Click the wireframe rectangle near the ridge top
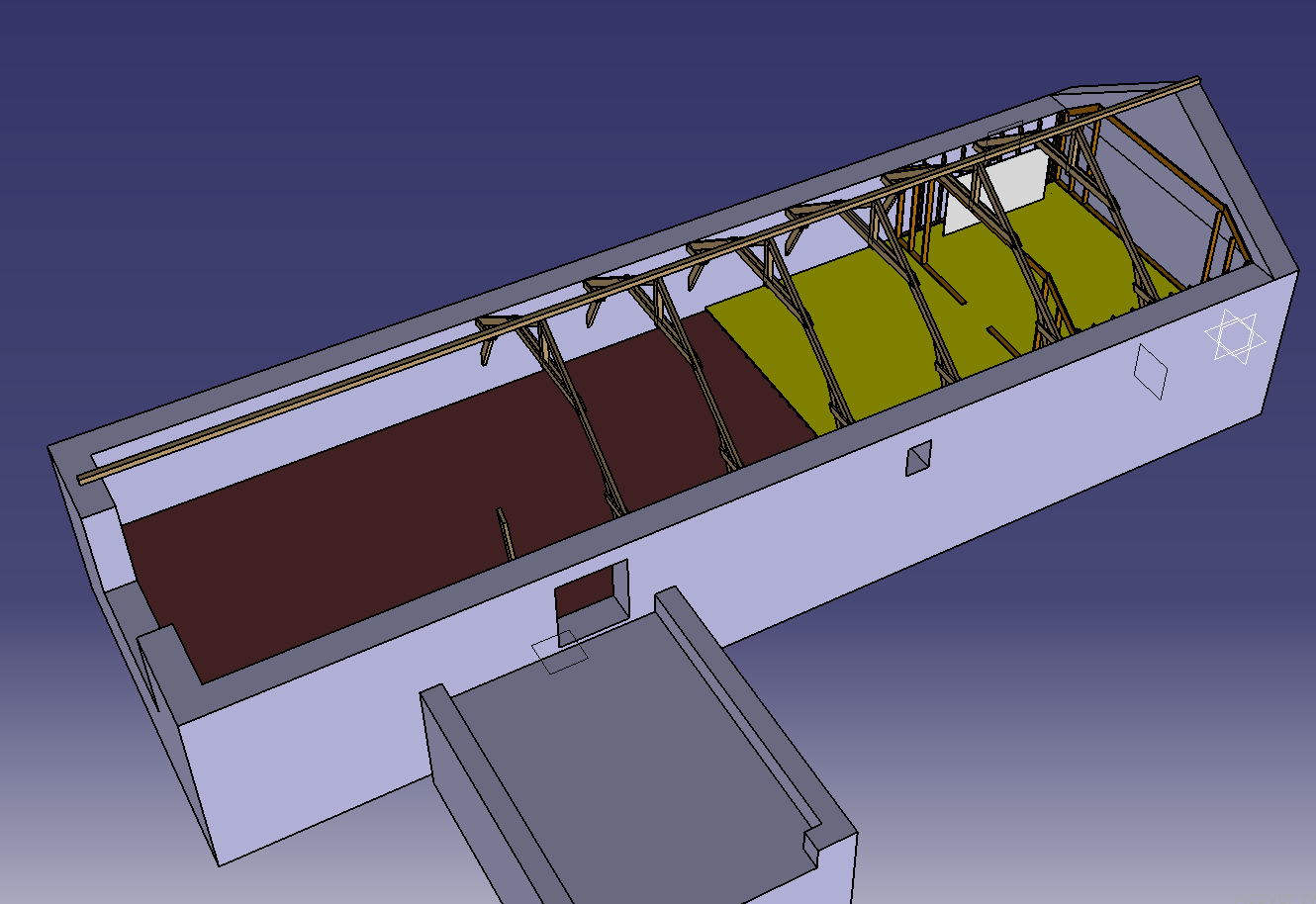 [x=1005, y=132]
